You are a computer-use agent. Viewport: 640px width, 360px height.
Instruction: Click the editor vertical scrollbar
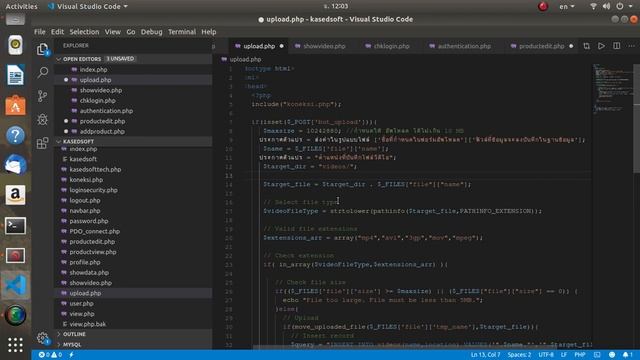tap(636, 118)
